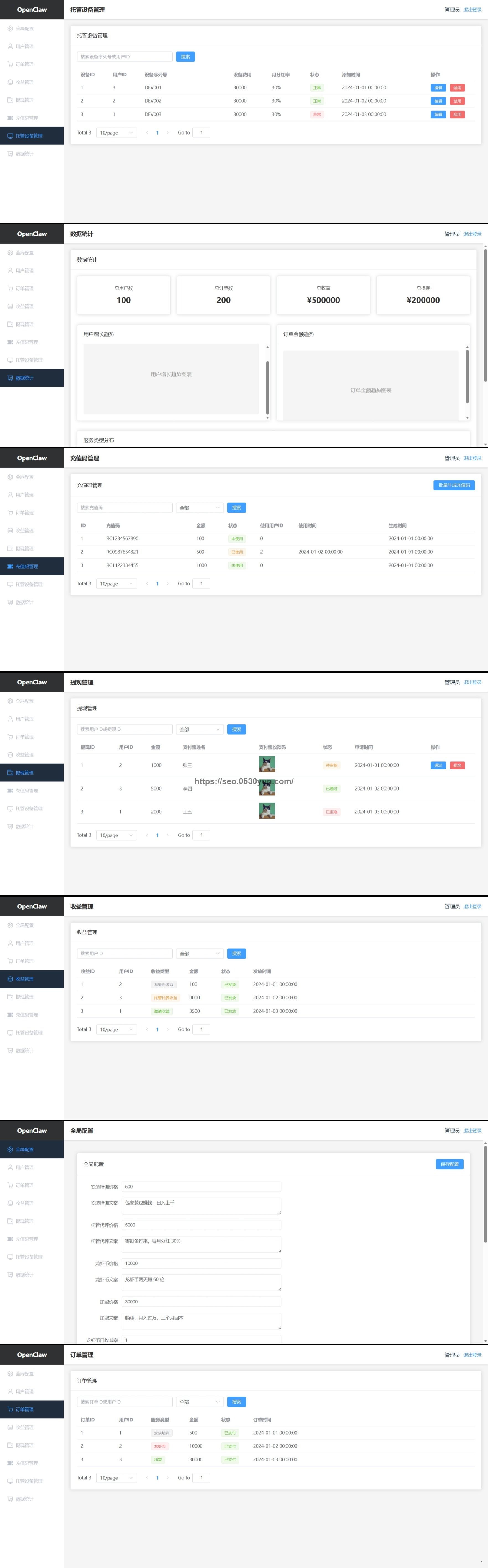The image size is (488, 1568).
Task: Click 托管设备管理 monitor icon on 全局配置 page sidebar
Action: (x=10, y=1257)
